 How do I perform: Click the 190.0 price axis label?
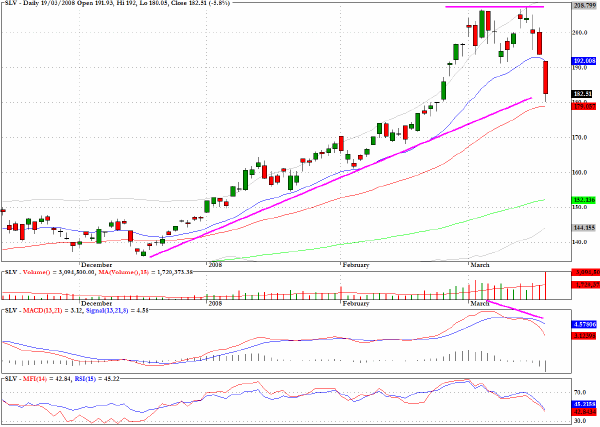580,67
